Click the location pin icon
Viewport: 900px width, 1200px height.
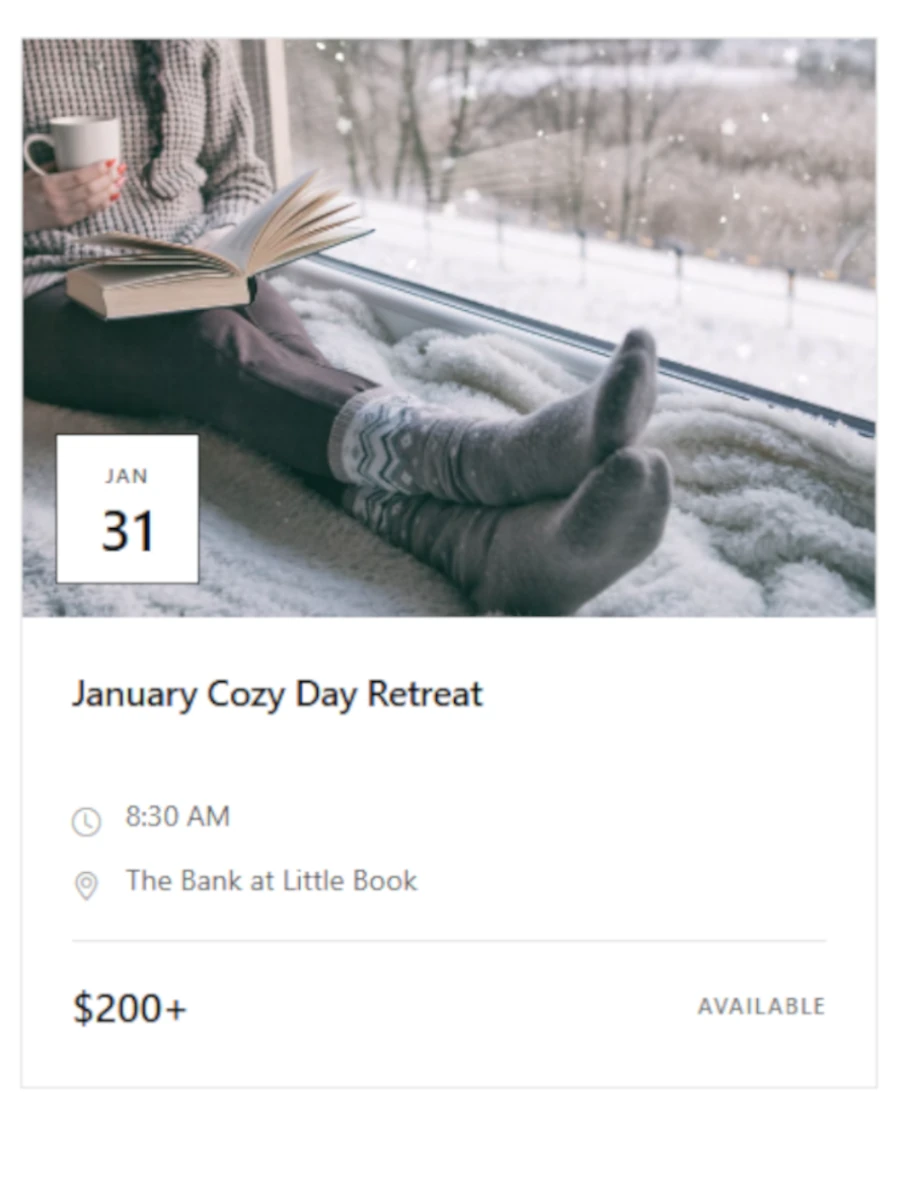(x=86, y=885)
